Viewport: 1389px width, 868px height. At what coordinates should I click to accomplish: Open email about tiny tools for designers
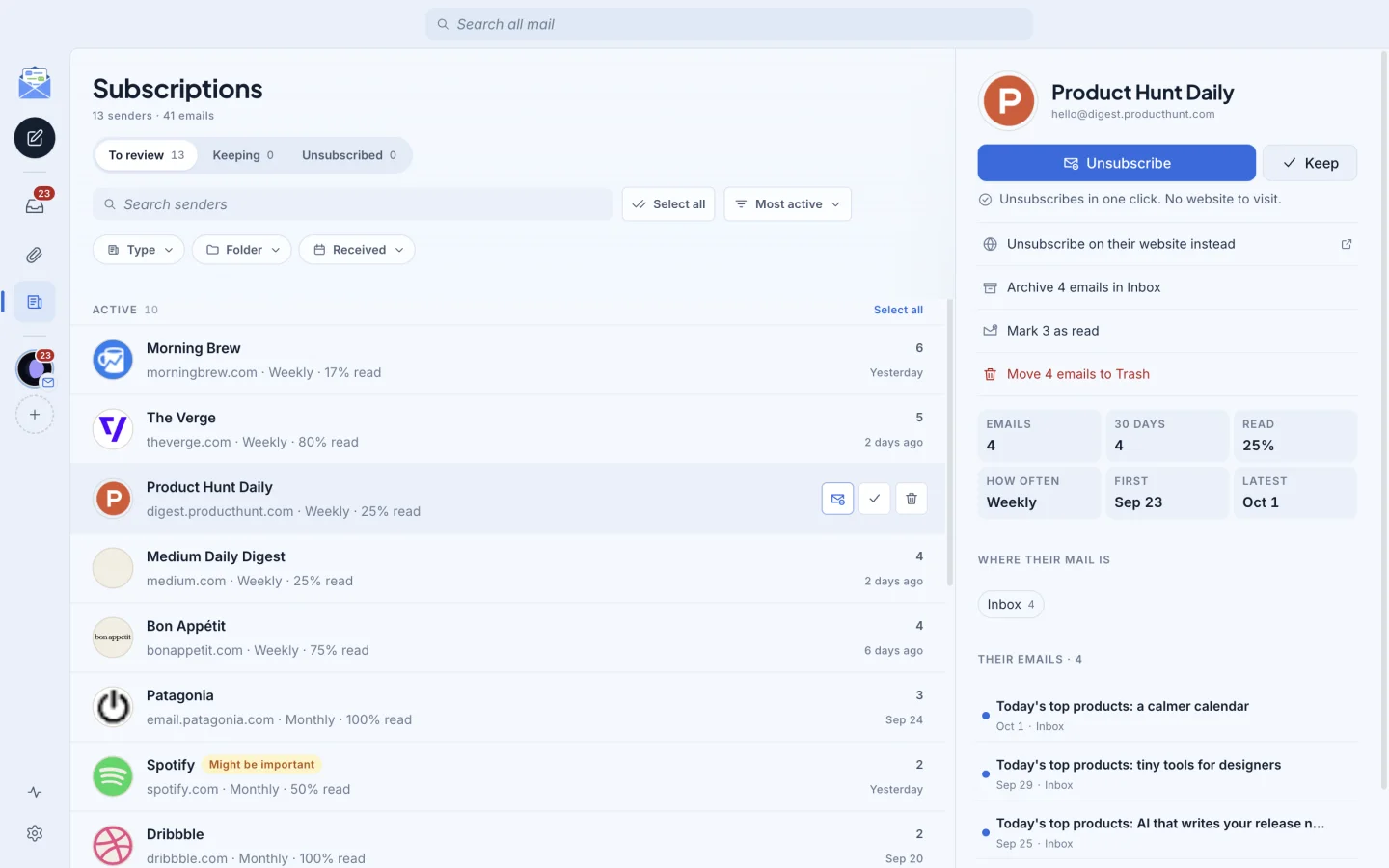point(1167,773)
